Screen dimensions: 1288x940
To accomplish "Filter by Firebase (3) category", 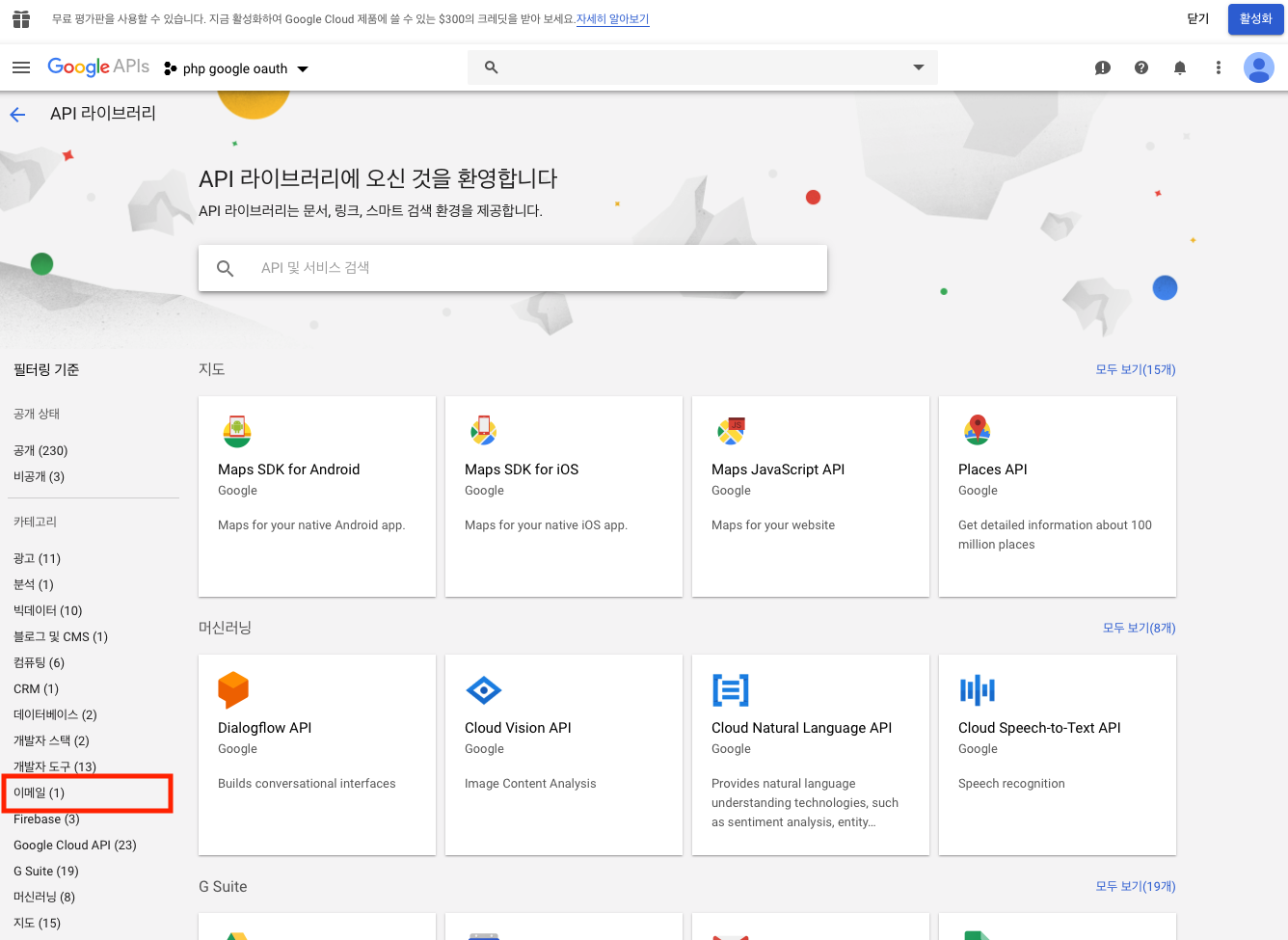I will 46,819.
